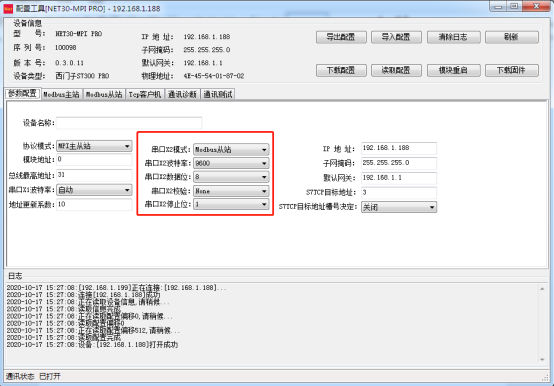Click the 导入配置 button
The height and width of the screenshot is (386, 554).
coord(396,37)
